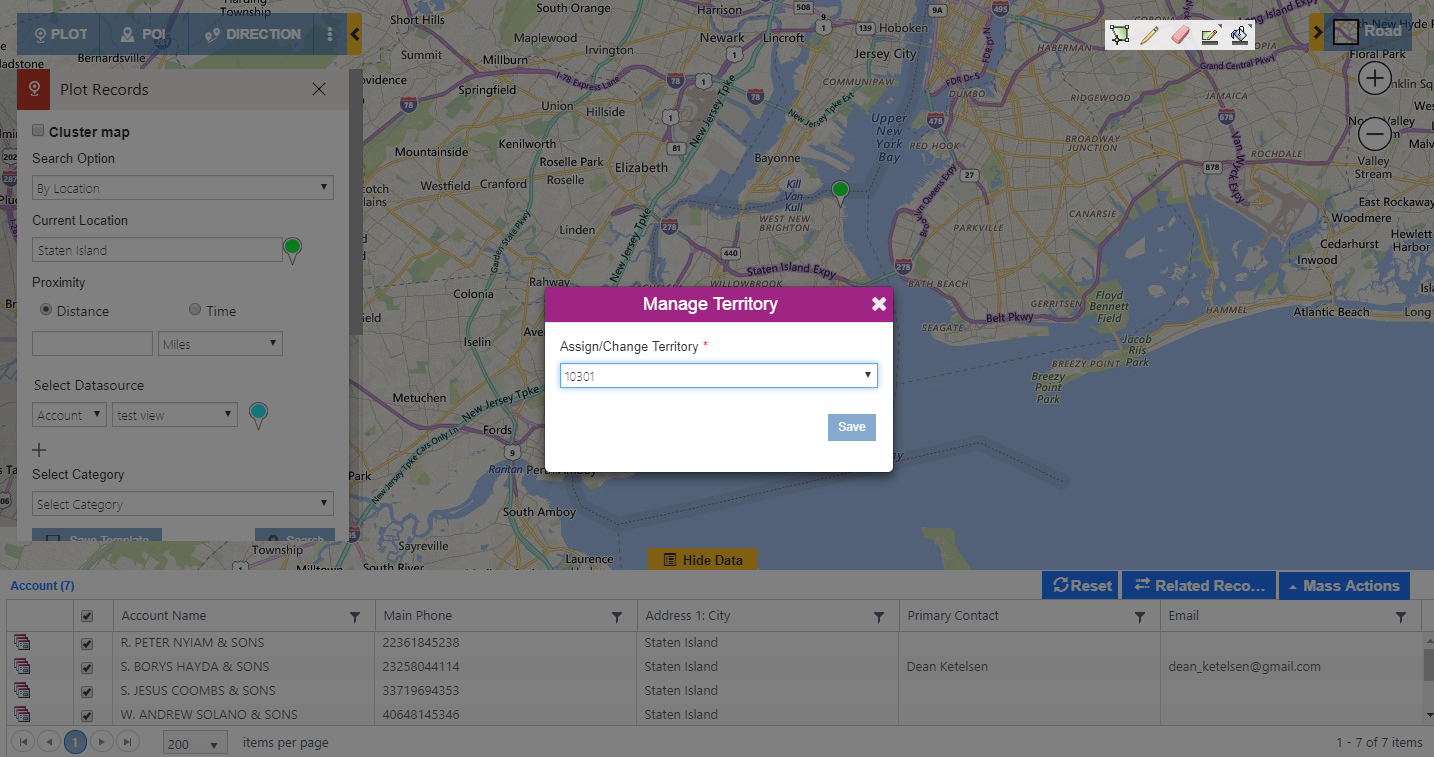Select the polygon region drawing tool
Viewport: 1434px width, 757px height.
pyautogui.click(x=1119, y=35)
